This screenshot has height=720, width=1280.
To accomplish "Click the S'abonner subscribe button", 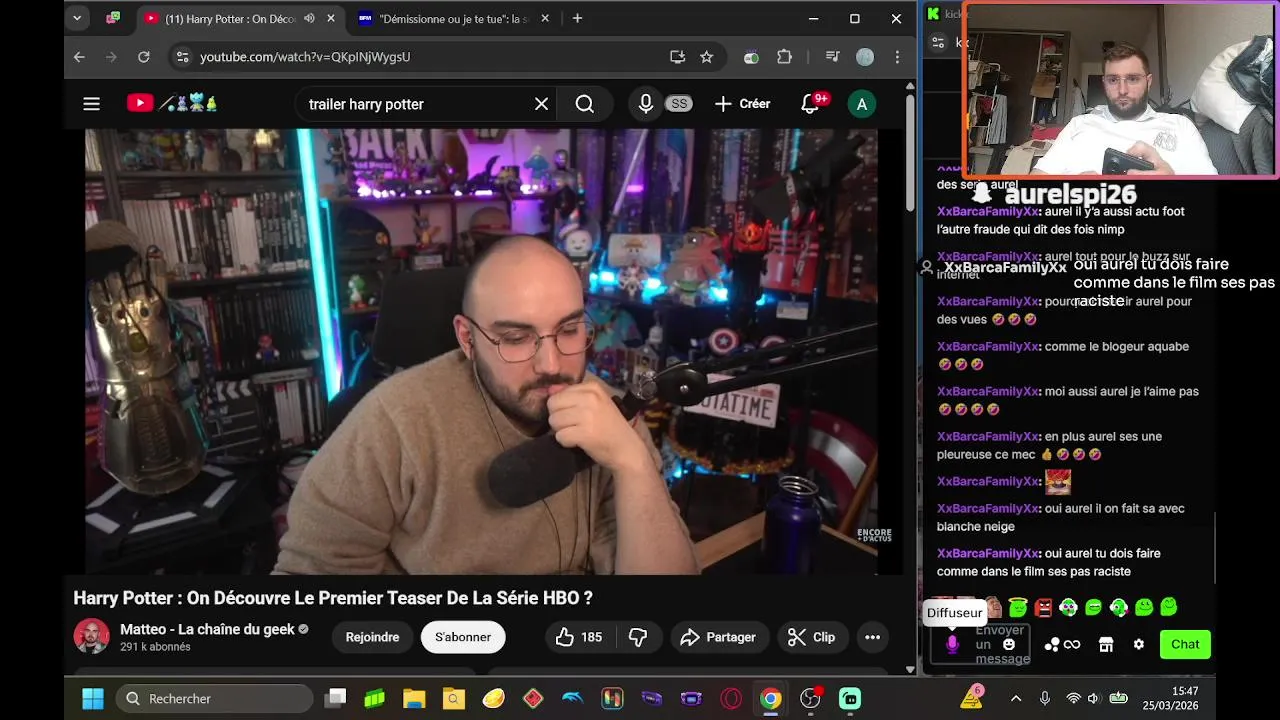I will 463,637.
